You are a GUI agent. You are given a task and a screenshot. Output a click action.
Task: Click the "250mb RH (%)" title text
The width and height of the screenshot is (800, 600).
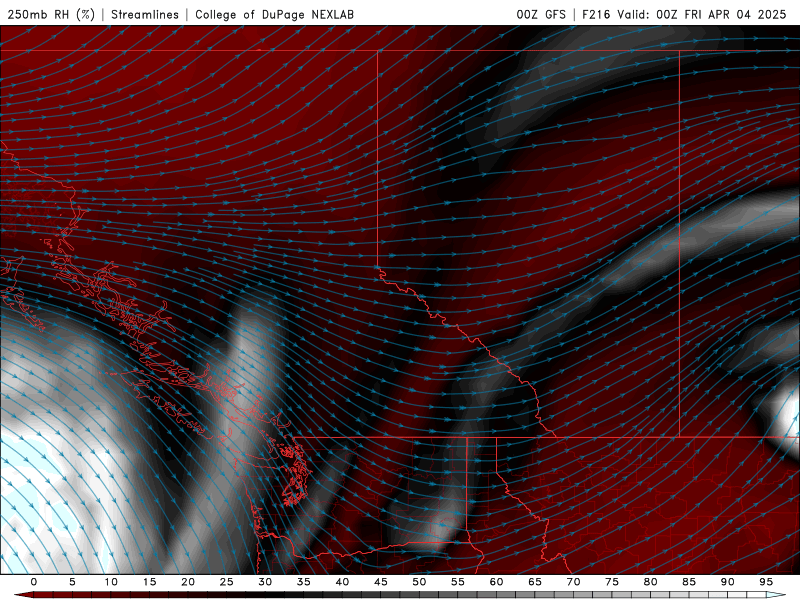(x=51, y=14)
